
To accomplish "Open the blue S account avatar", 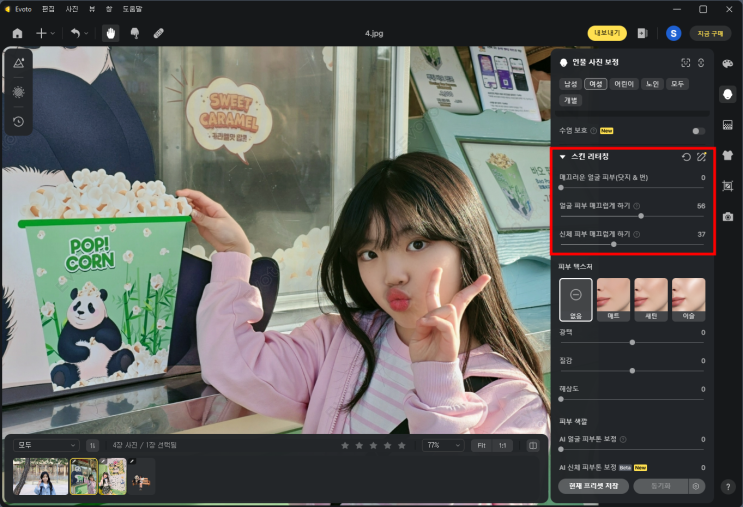I will tap(673, 33).
